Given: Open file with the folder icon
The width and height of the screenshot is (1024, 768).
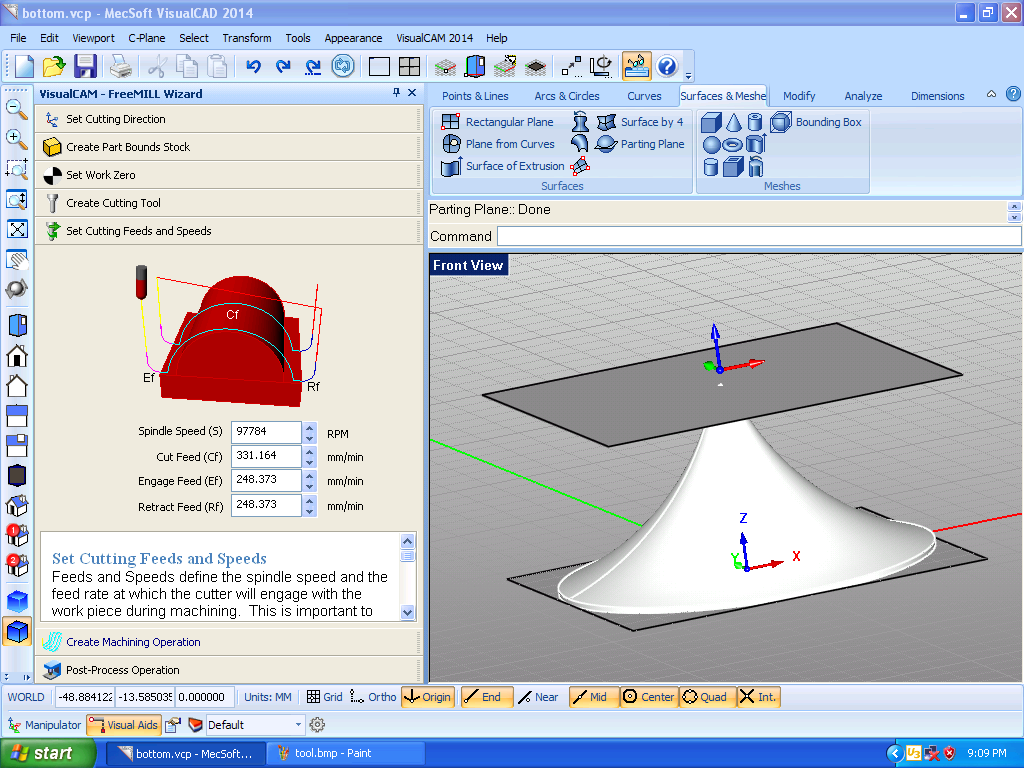Looking at the screenshot, I should point(54,66).
